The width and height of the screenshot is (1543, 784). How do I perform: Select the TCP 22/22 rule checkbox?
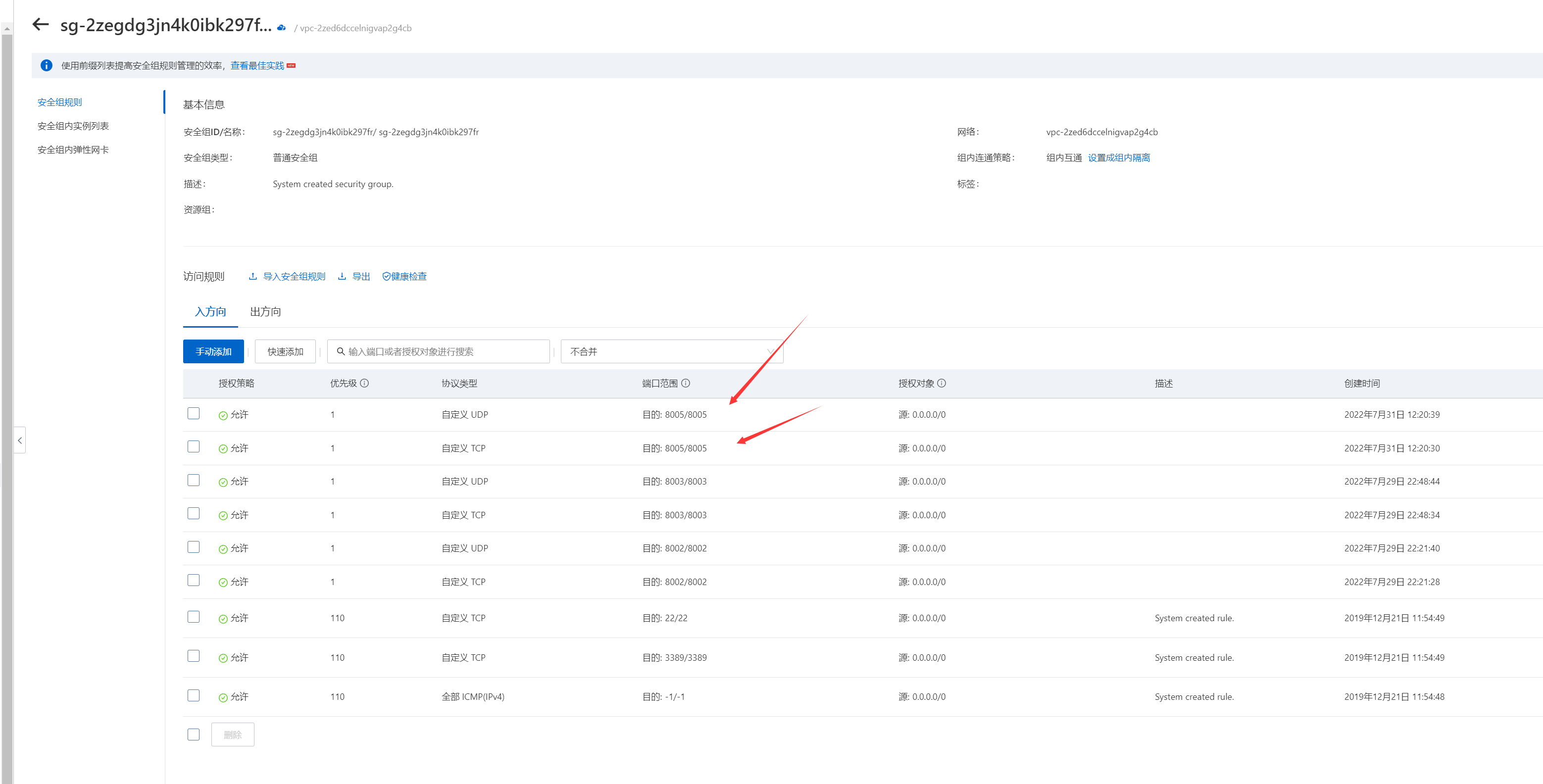[194, 617]
